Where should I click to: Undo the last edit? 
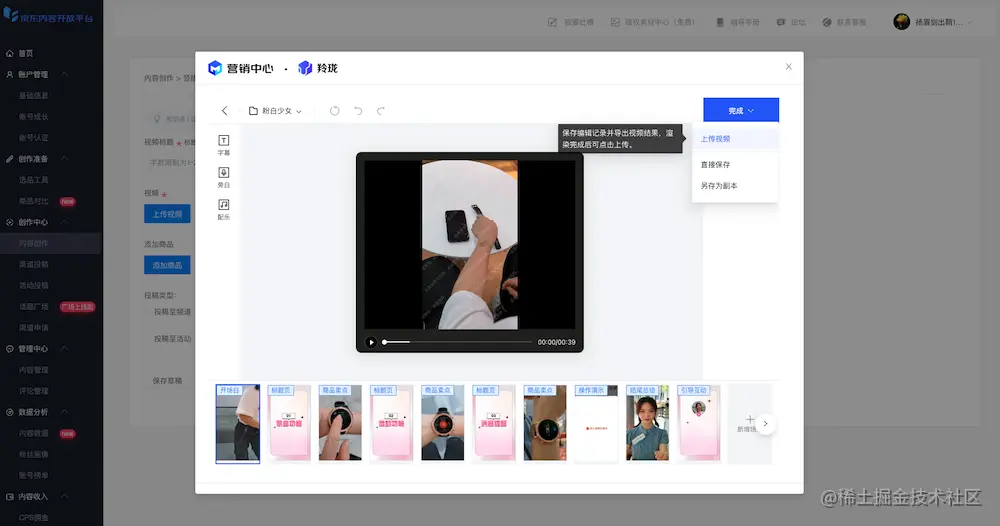point(358,111)
